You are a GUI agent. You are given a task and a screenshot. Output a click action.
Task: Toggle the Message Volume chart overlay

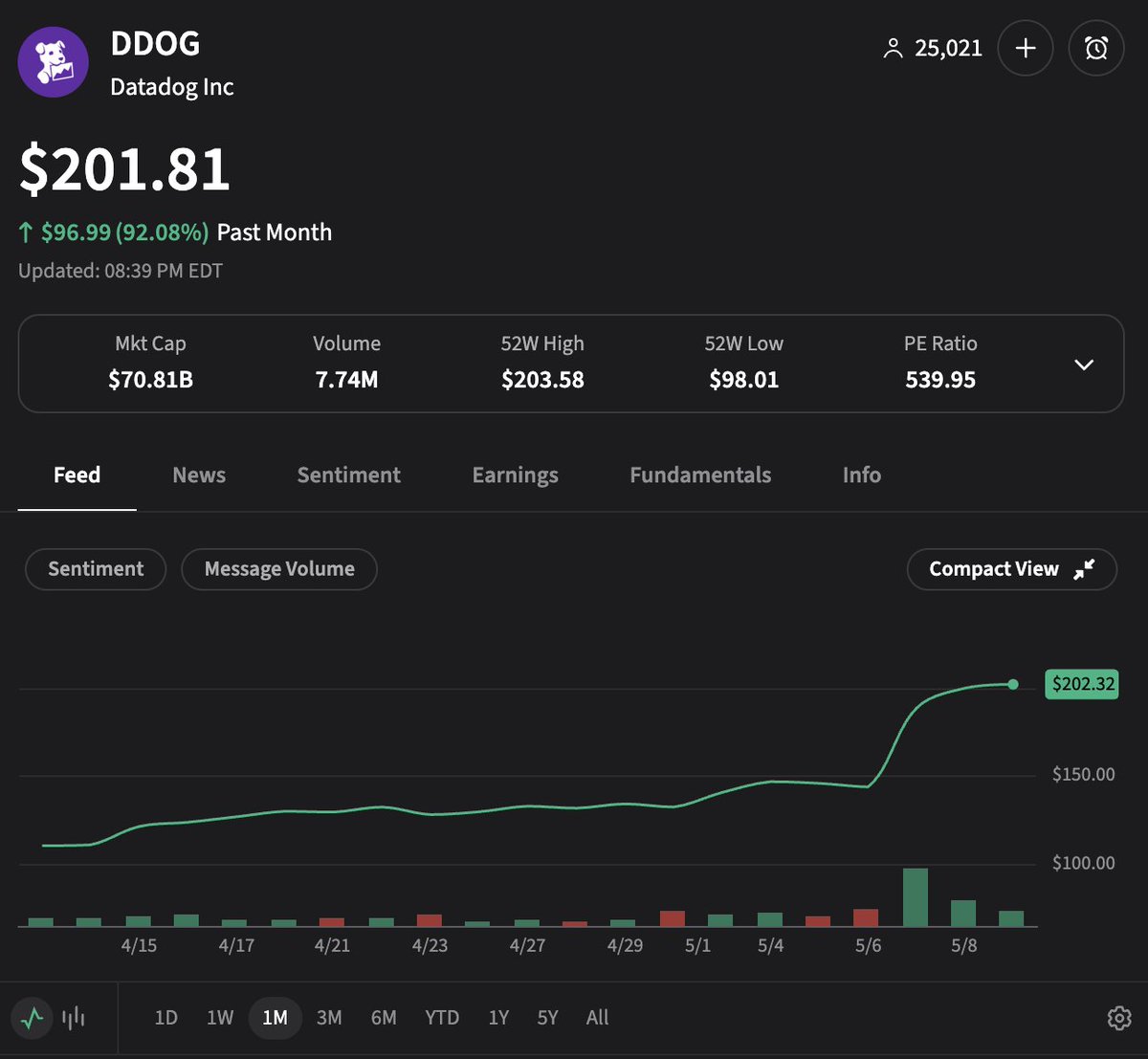coord(279,569)
